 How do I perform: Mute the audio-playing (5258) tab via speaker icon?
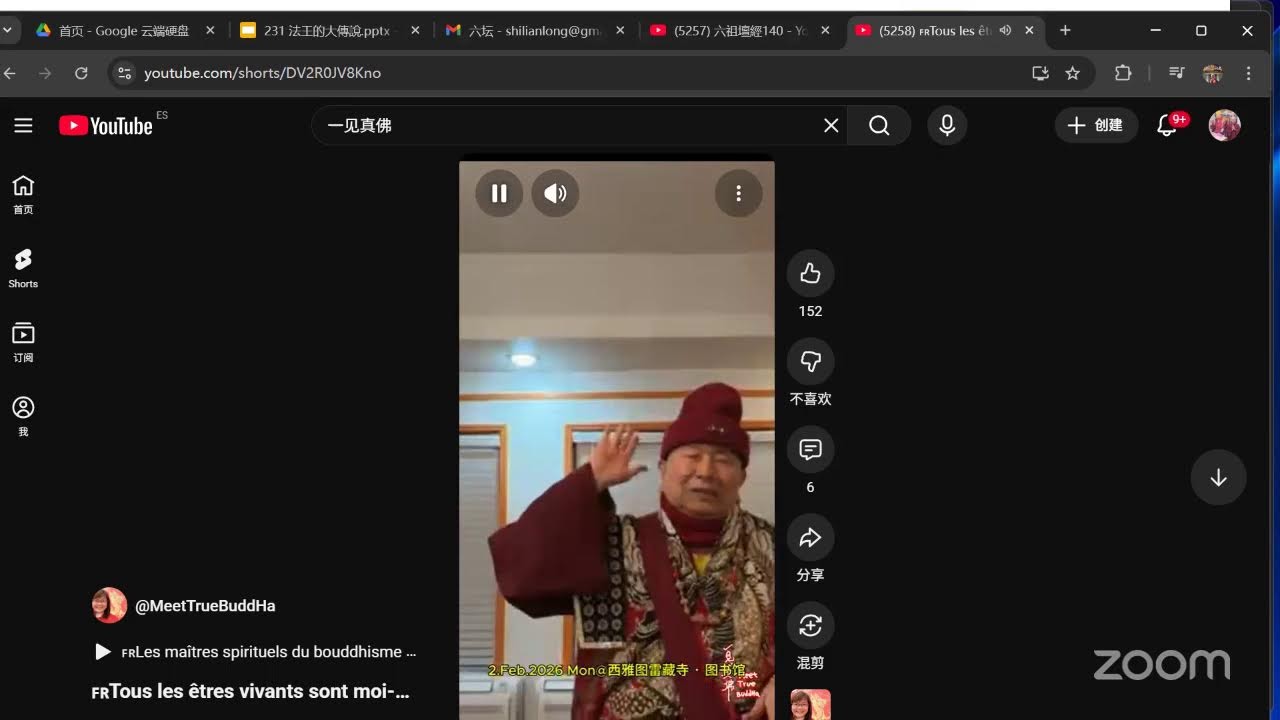pyautogui.click(x=1005, y=31)
